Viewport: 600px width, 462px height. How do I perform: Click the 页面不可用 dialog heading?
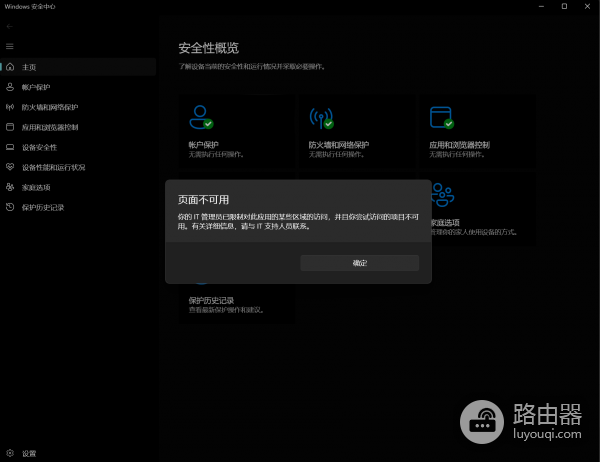203,199
